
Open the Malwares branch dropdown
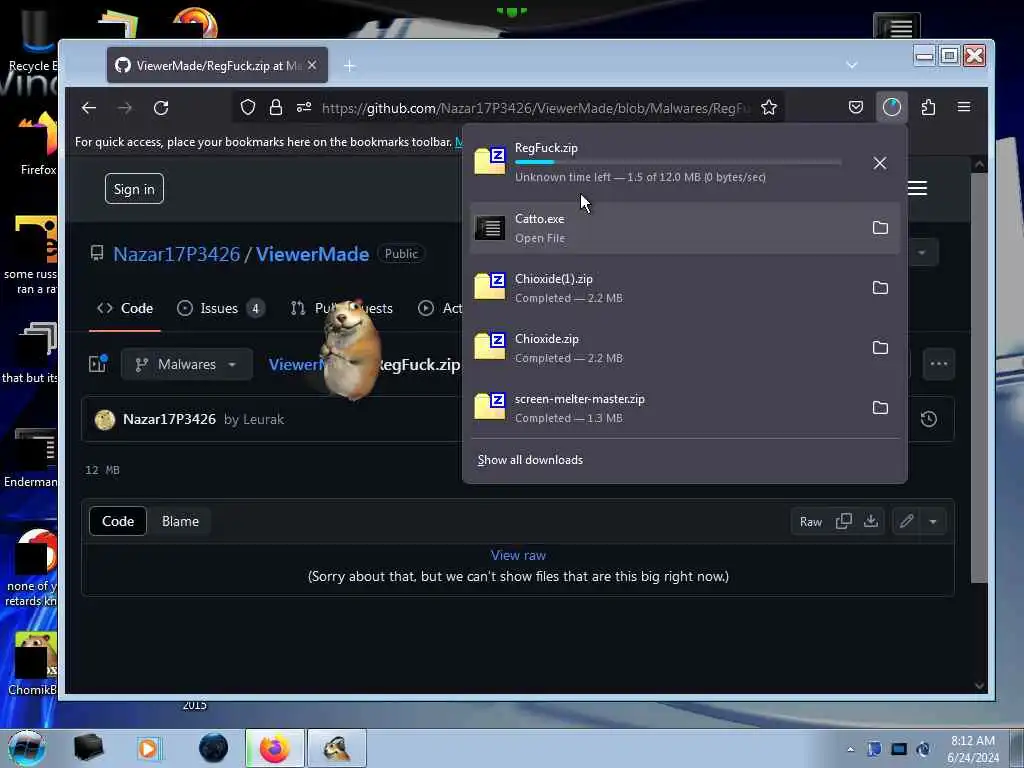pyautogui.click(x=187, y=364)
